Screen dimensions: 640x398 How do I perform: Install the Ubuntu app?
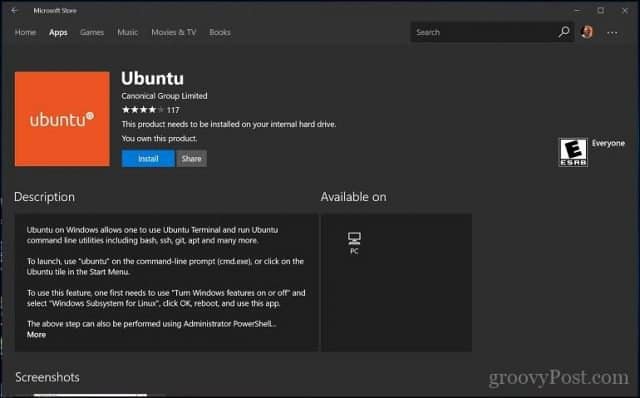pyautogui.click(x=148, y=158)
